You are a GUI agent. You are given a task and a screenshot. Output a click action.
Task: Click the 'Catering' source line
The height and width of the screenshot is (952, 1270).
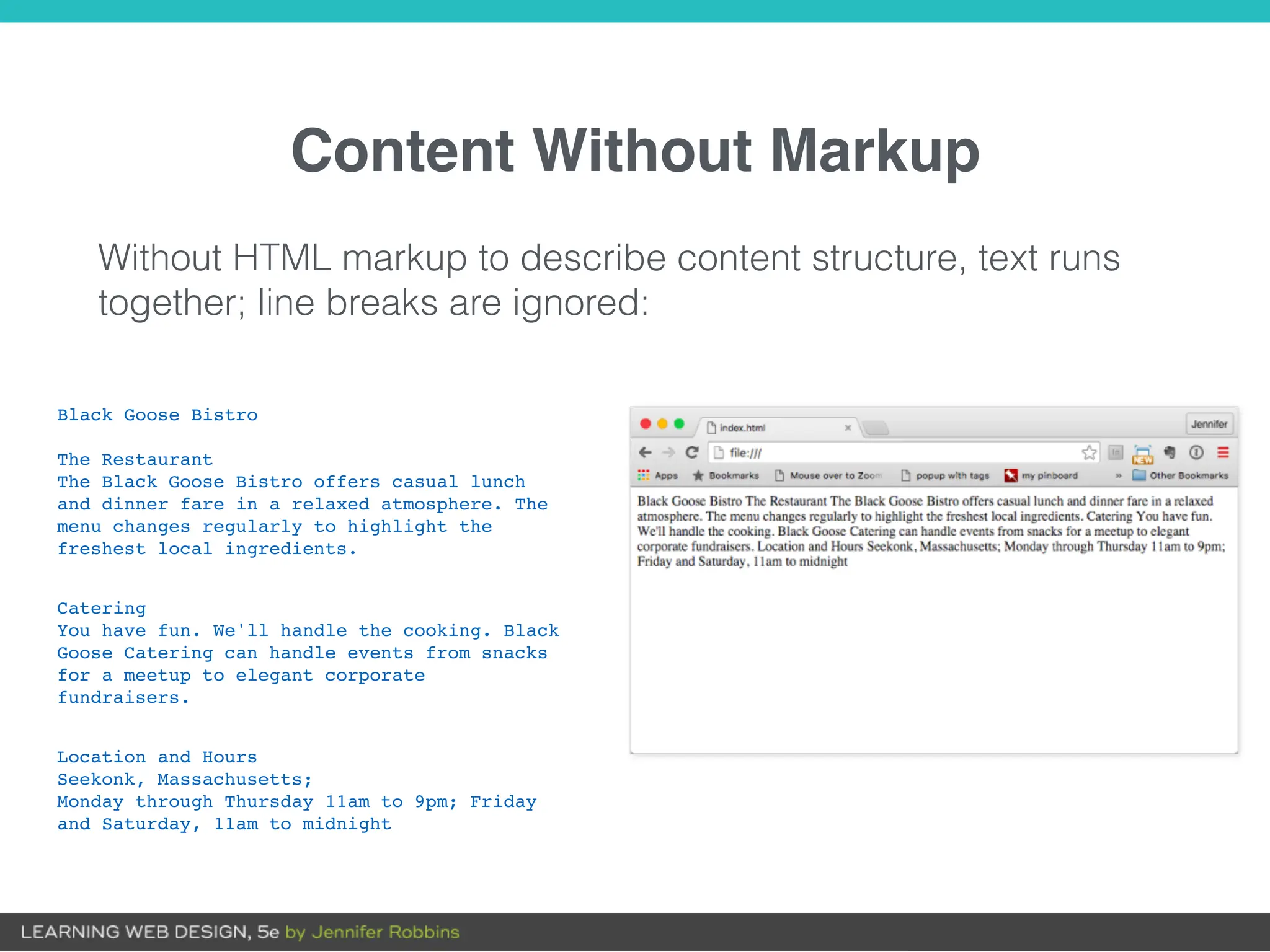(102, 609)
